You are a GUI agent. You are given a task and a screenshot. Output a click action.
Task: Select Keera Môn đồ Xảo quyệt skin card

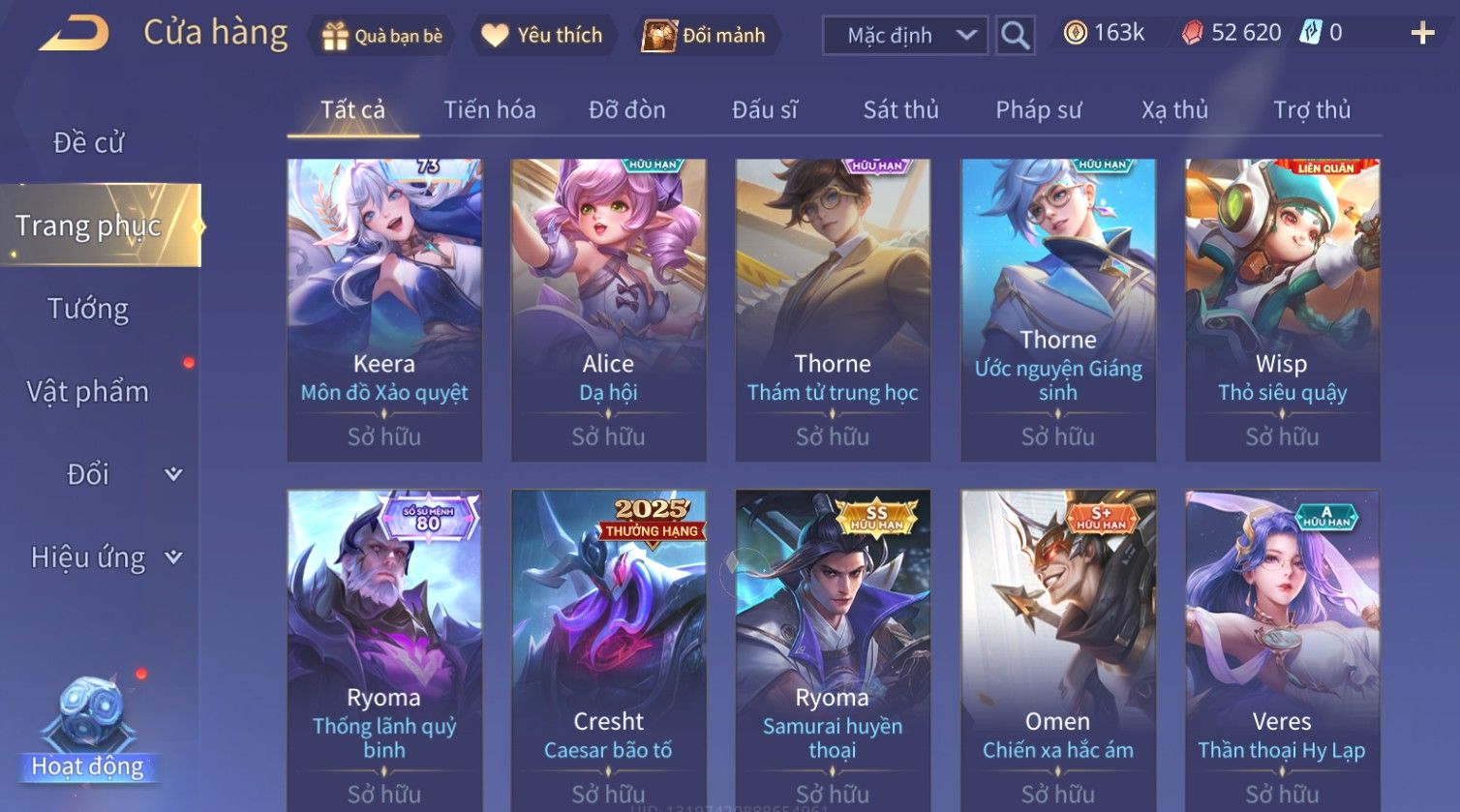click(384, 310)
